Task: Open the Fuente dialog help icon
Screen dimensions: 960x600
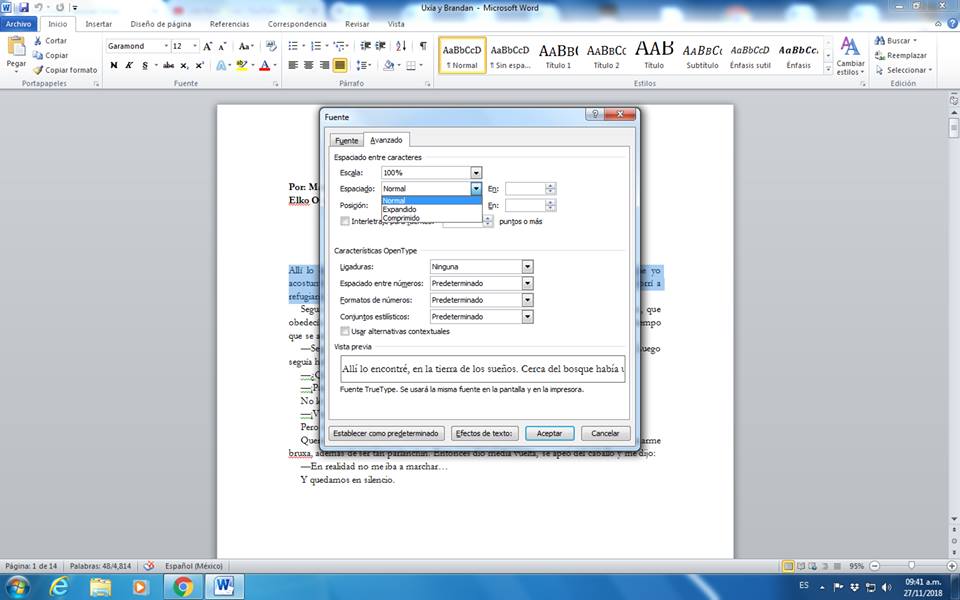Action: coord(595,116)
